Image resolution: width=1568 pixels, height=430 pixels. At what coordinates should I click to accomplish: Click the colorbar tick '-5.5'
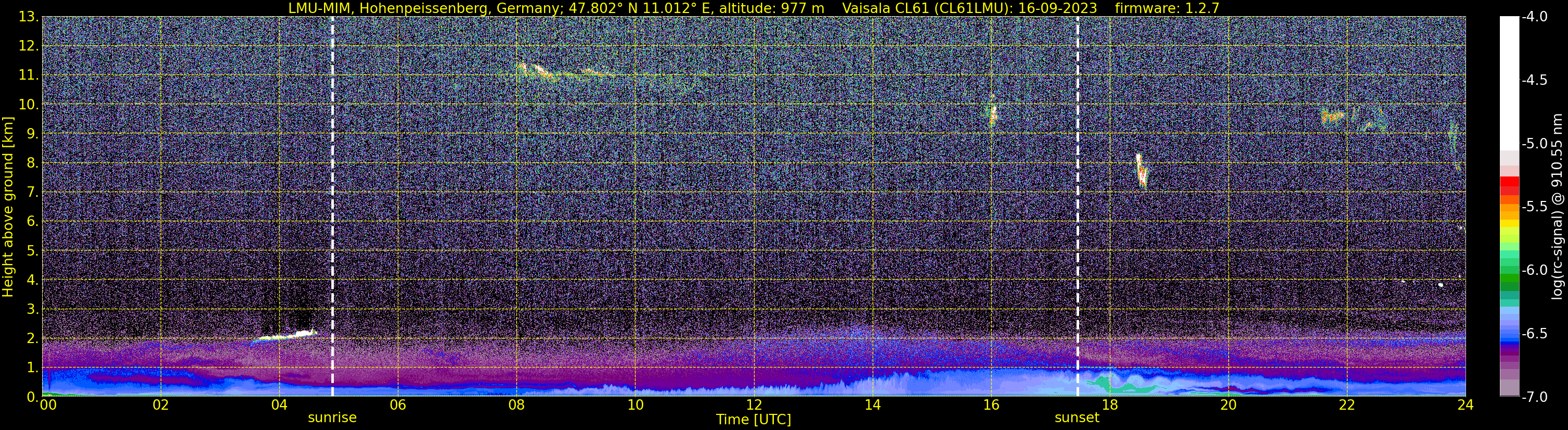click(x=1535, y=207)
